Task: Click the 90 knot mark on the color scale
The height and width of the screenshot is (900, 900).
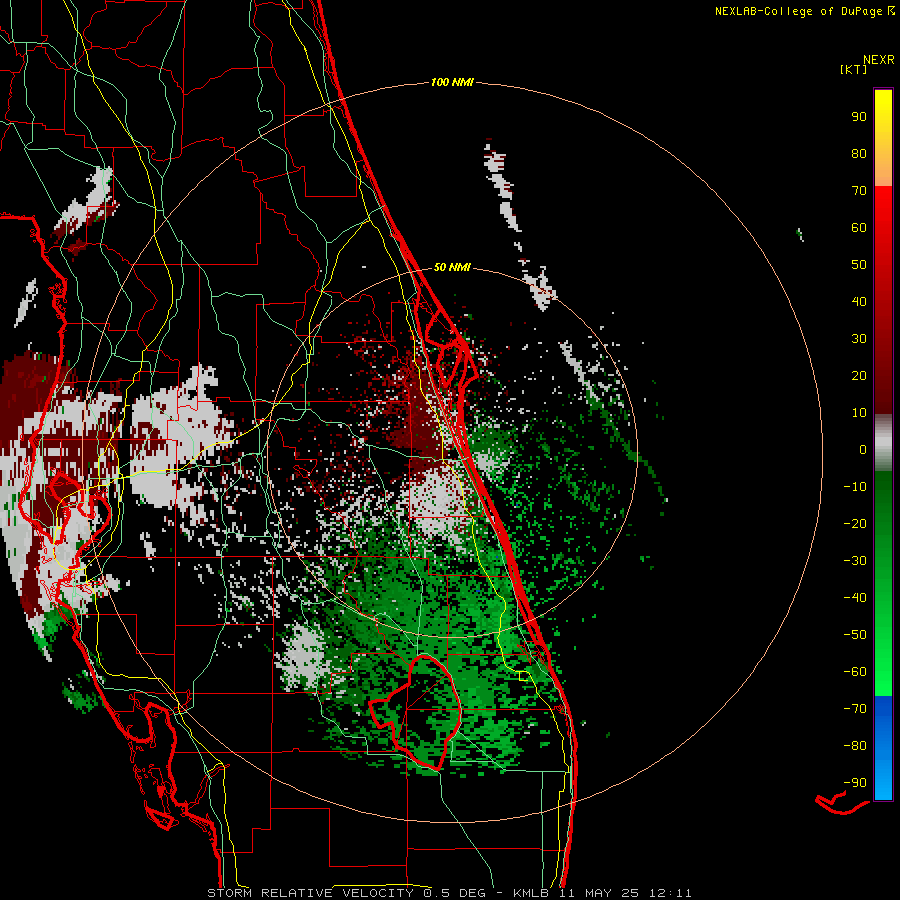Action: 859,117
